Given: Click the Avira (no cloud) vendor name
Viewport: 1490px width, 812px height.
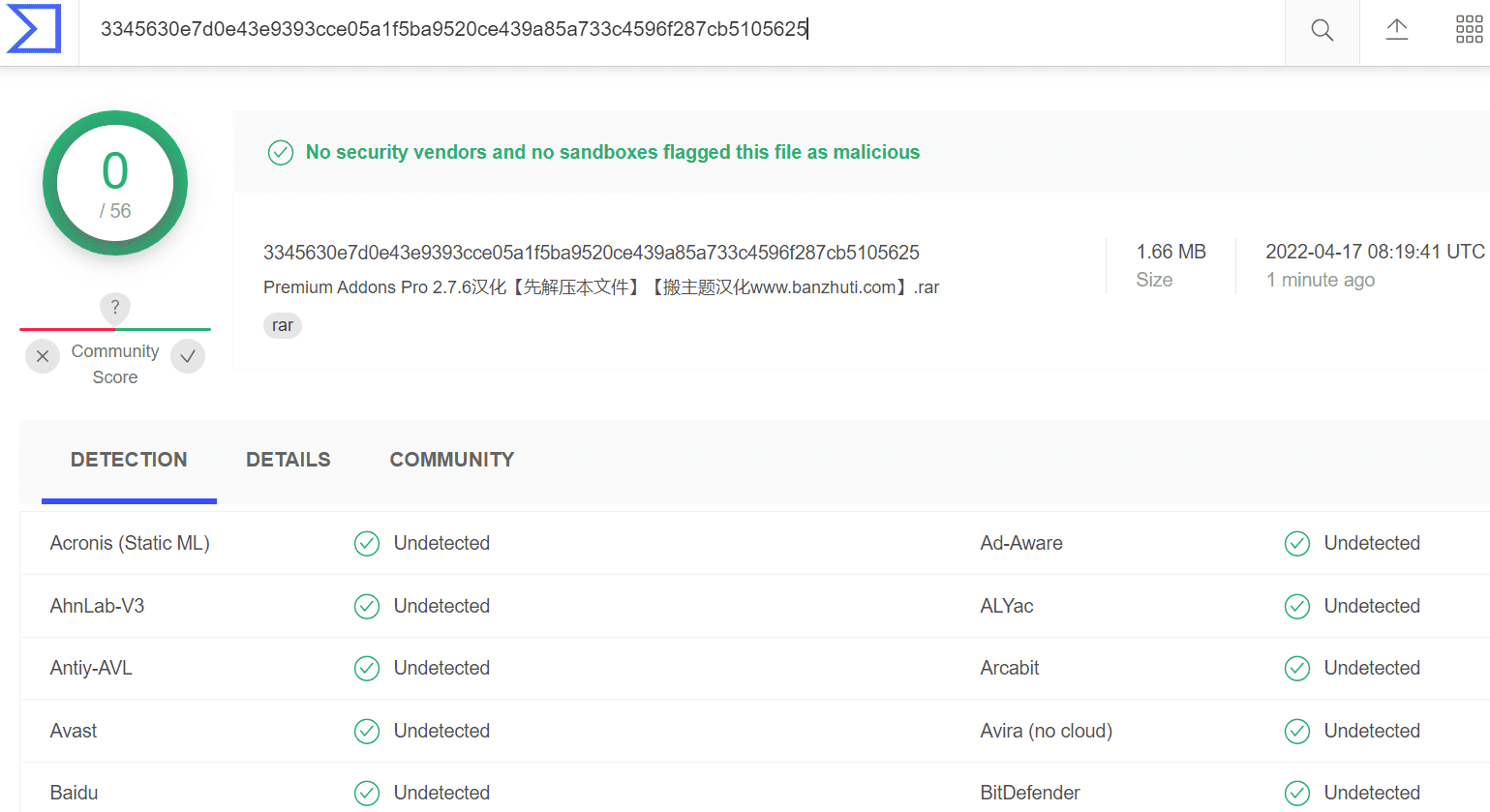Looking at the screenshot, I should [x=1047, y=731].
